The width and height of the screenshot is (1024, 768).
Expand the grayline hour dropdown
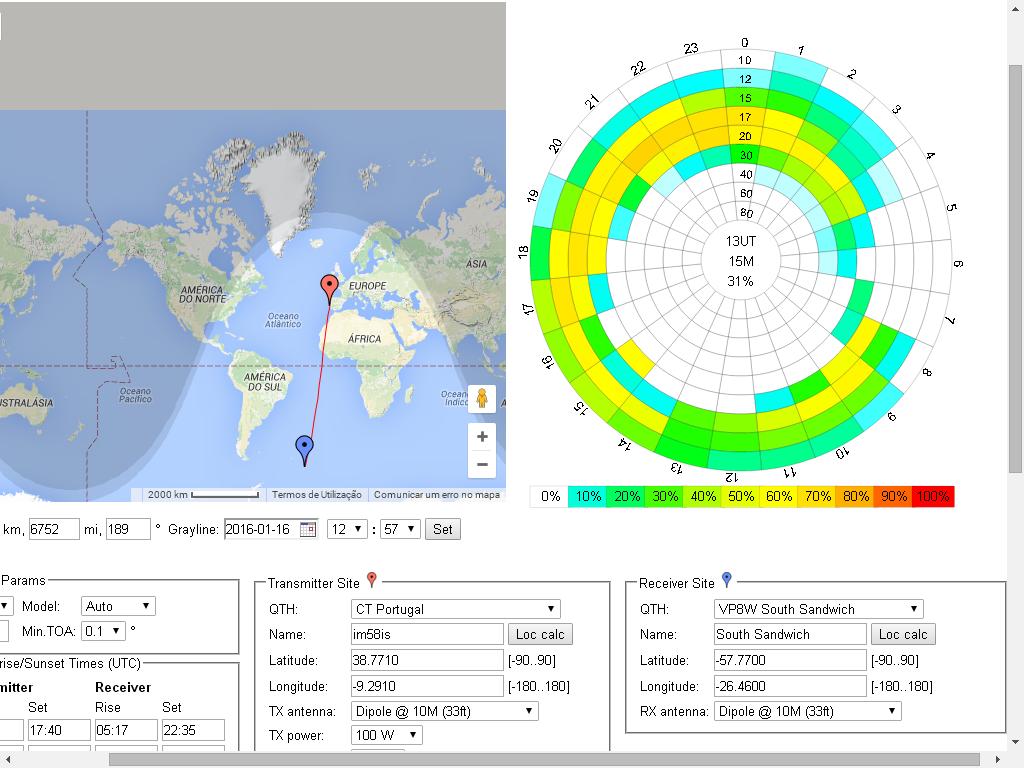click(347, 529)
